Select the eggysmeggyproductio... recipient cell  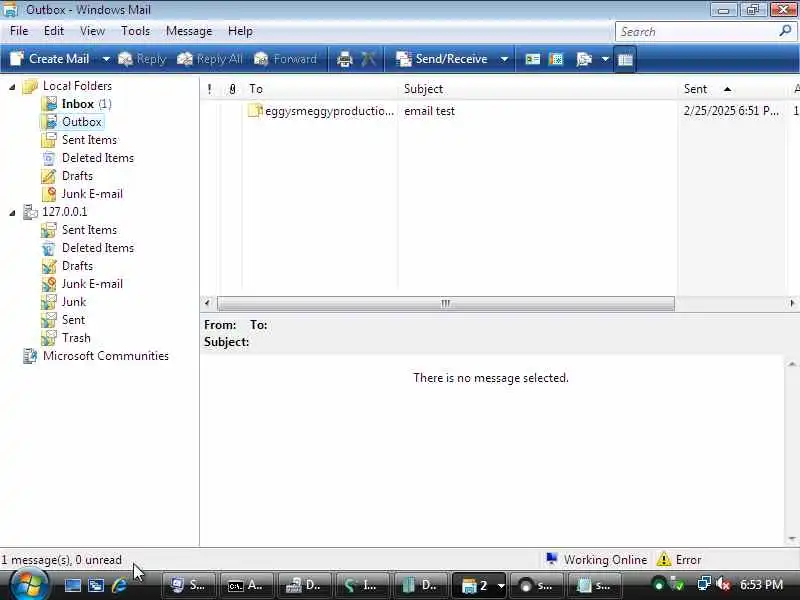tap(320, 111)
